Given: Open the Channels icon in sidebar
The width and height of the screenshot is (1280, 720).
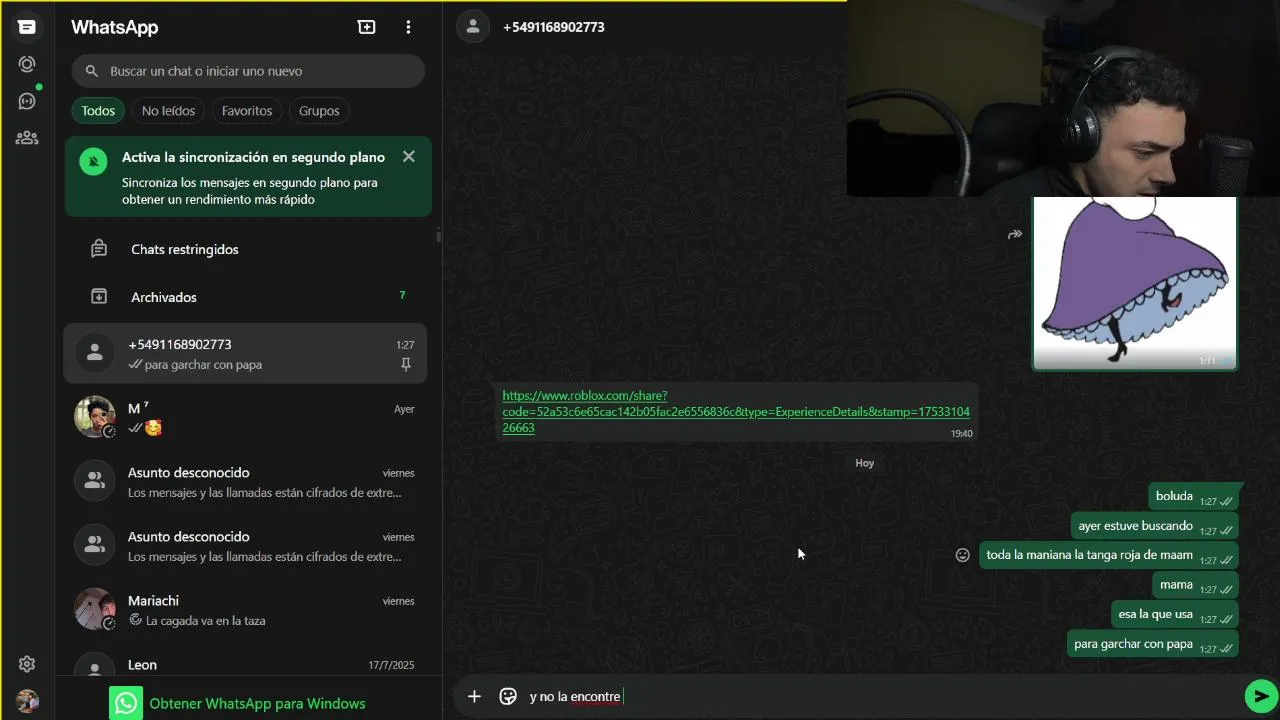Looking at the screenshot, I should point(27,101).
